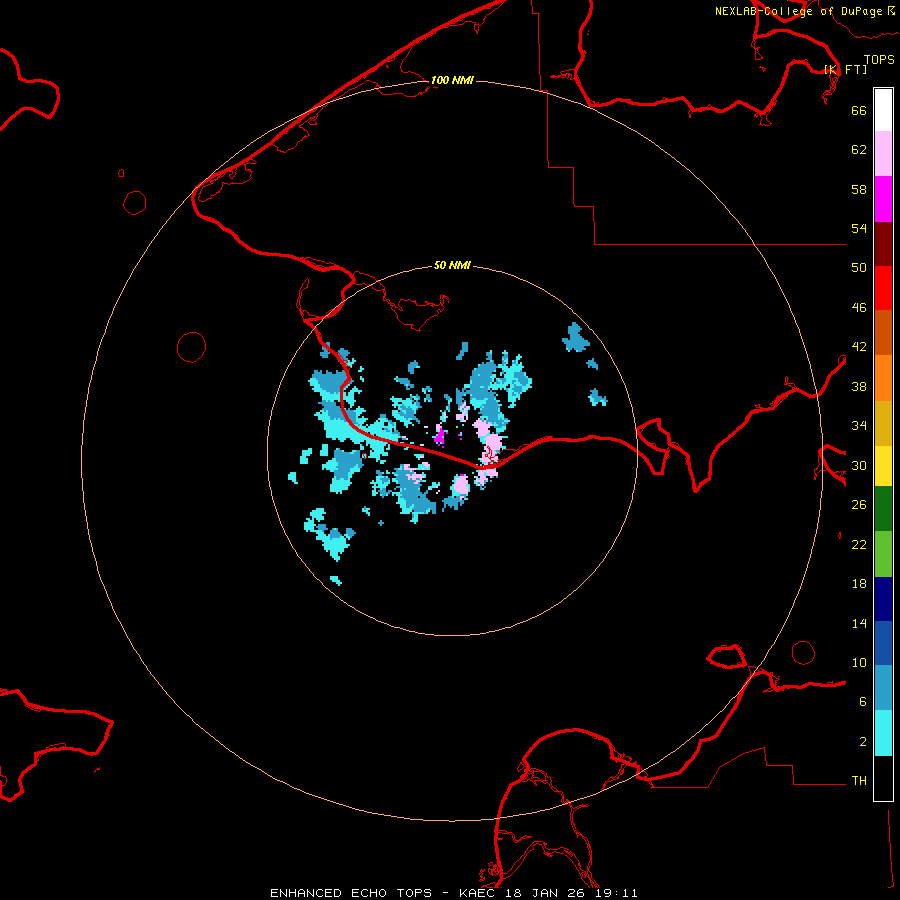Click the navy blue legend swatch
The height and width of the screenshot is (900, 900).
pyautogui.click(x=883, y=599)
